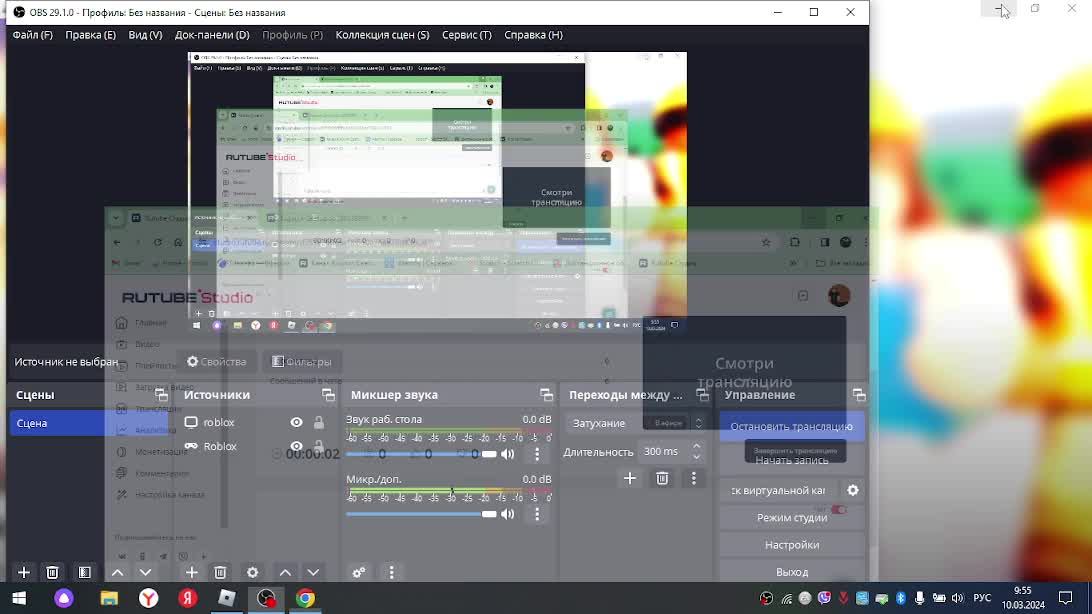Screen dimensions: 1092x614
Task: Open the Коллекция сцен (S) menu
Action: coord(382,35)
